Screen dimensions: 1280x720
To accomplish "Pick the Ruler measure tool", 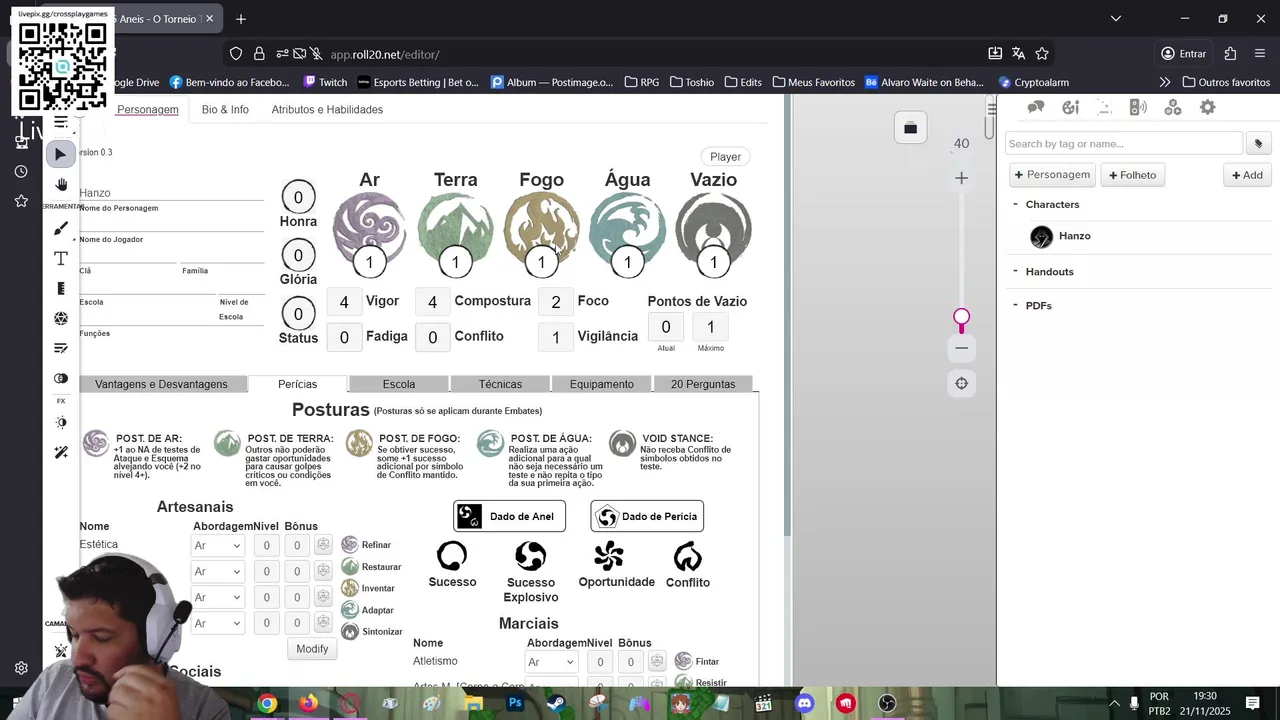I will [x=61, y=289].
